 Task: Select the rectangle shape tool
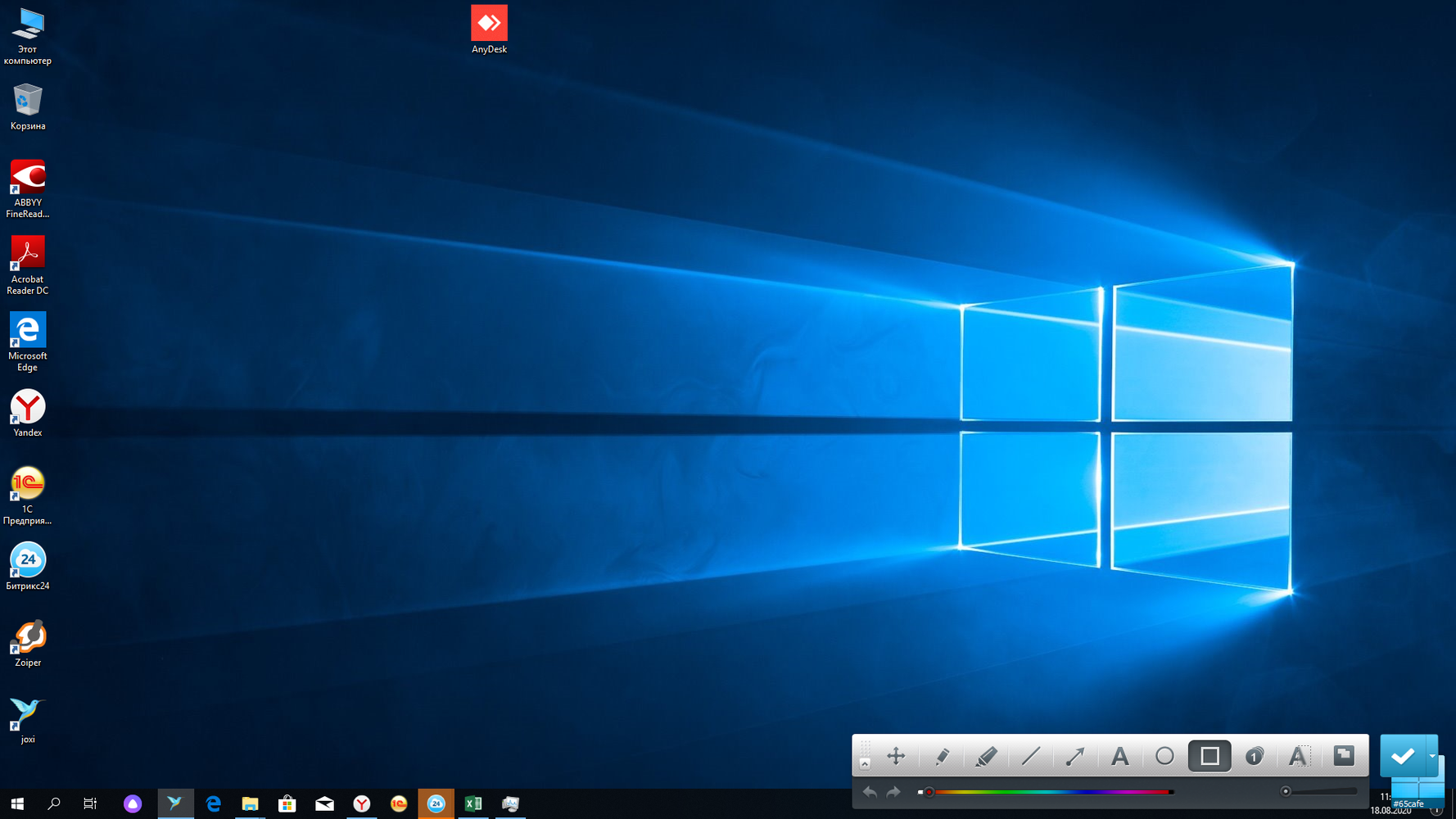1210,756
